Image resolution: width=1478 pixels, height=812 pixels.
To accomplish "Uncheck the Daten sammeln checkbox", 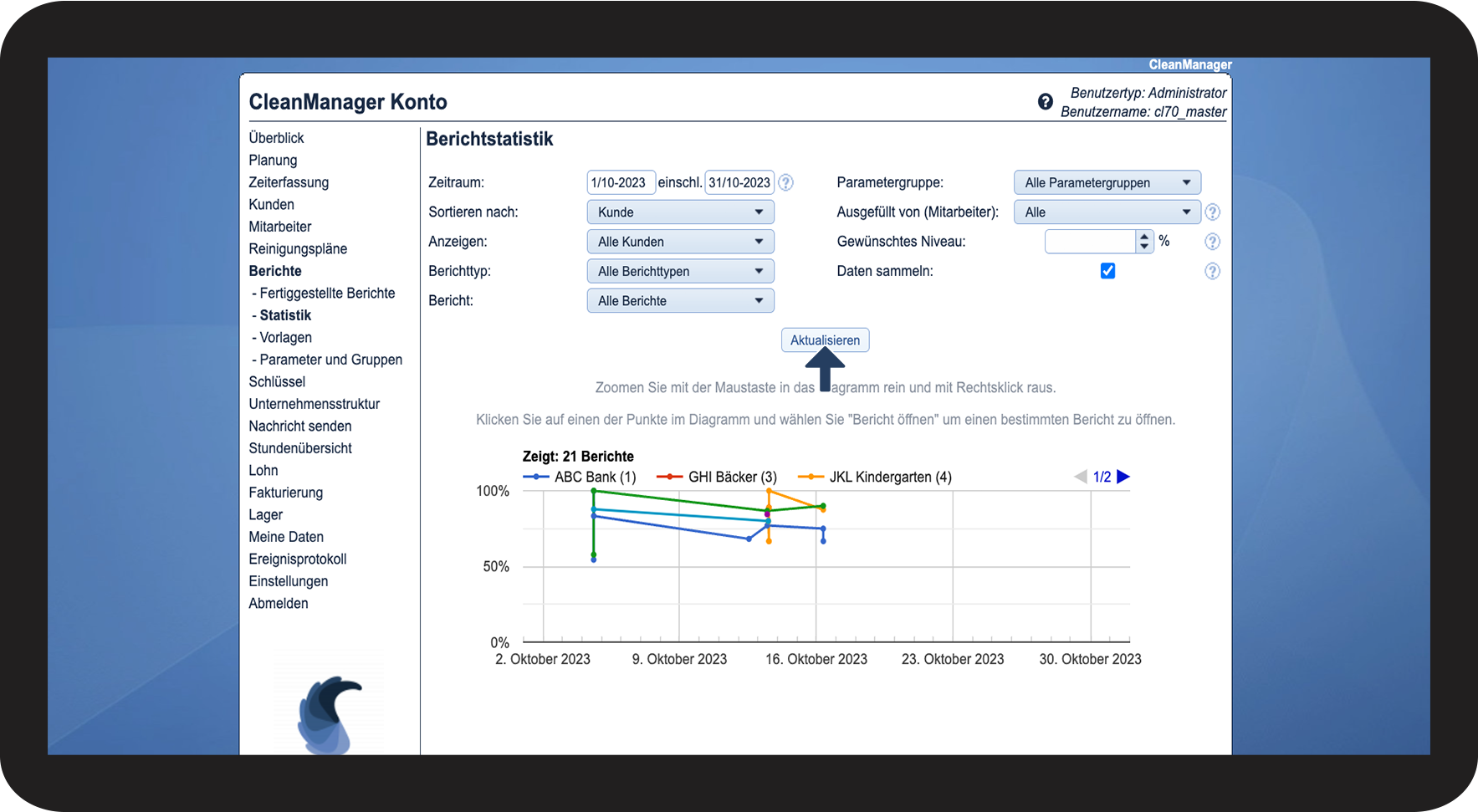I will pyautogui.click(x=1107, y=271).
